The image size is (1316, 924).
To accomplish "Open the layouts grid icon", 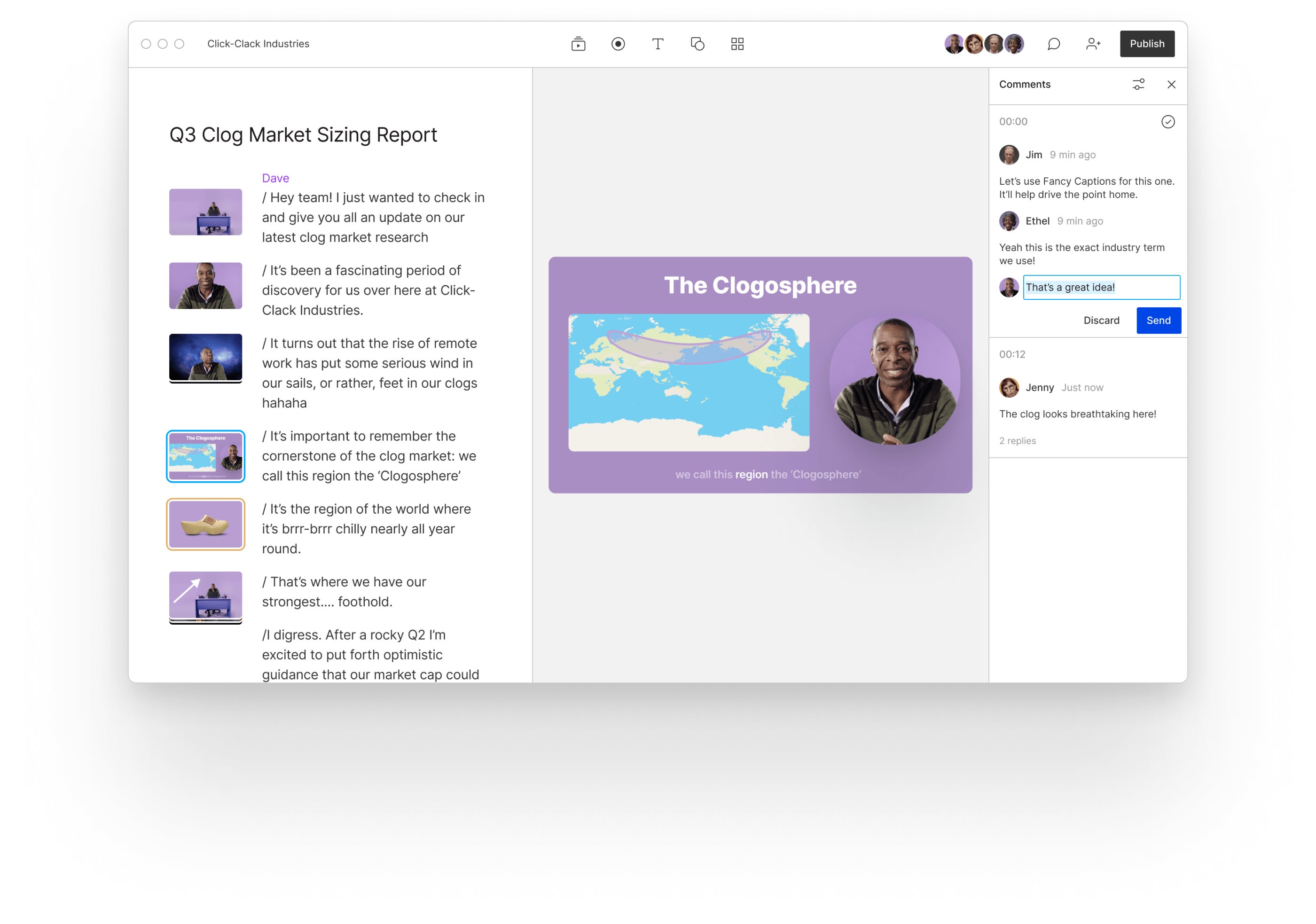I will coord(737,44).
